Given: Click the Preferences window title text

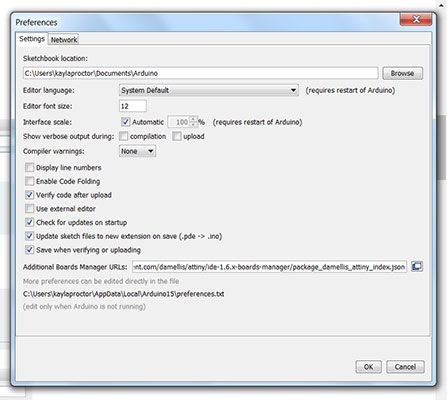Looking at the screenshot, I should (x=36, y=22).
